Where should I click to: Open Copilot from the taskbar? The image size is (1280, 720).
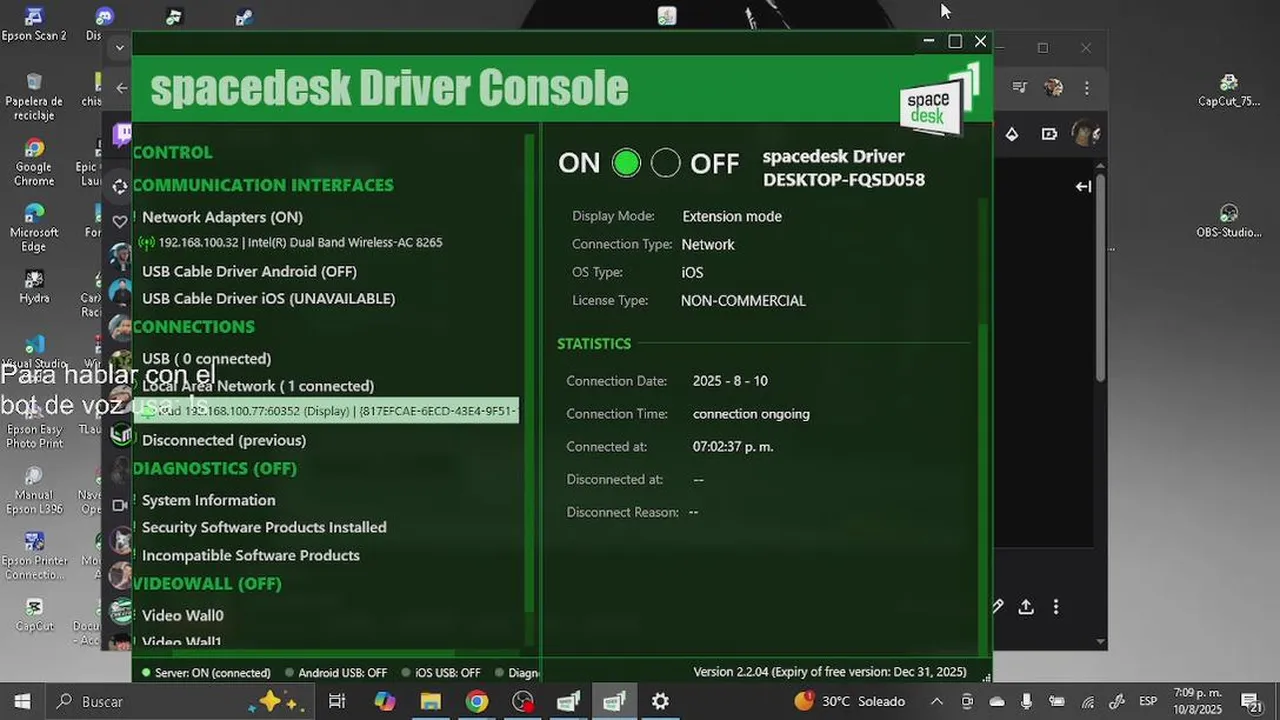click(385, 701)
